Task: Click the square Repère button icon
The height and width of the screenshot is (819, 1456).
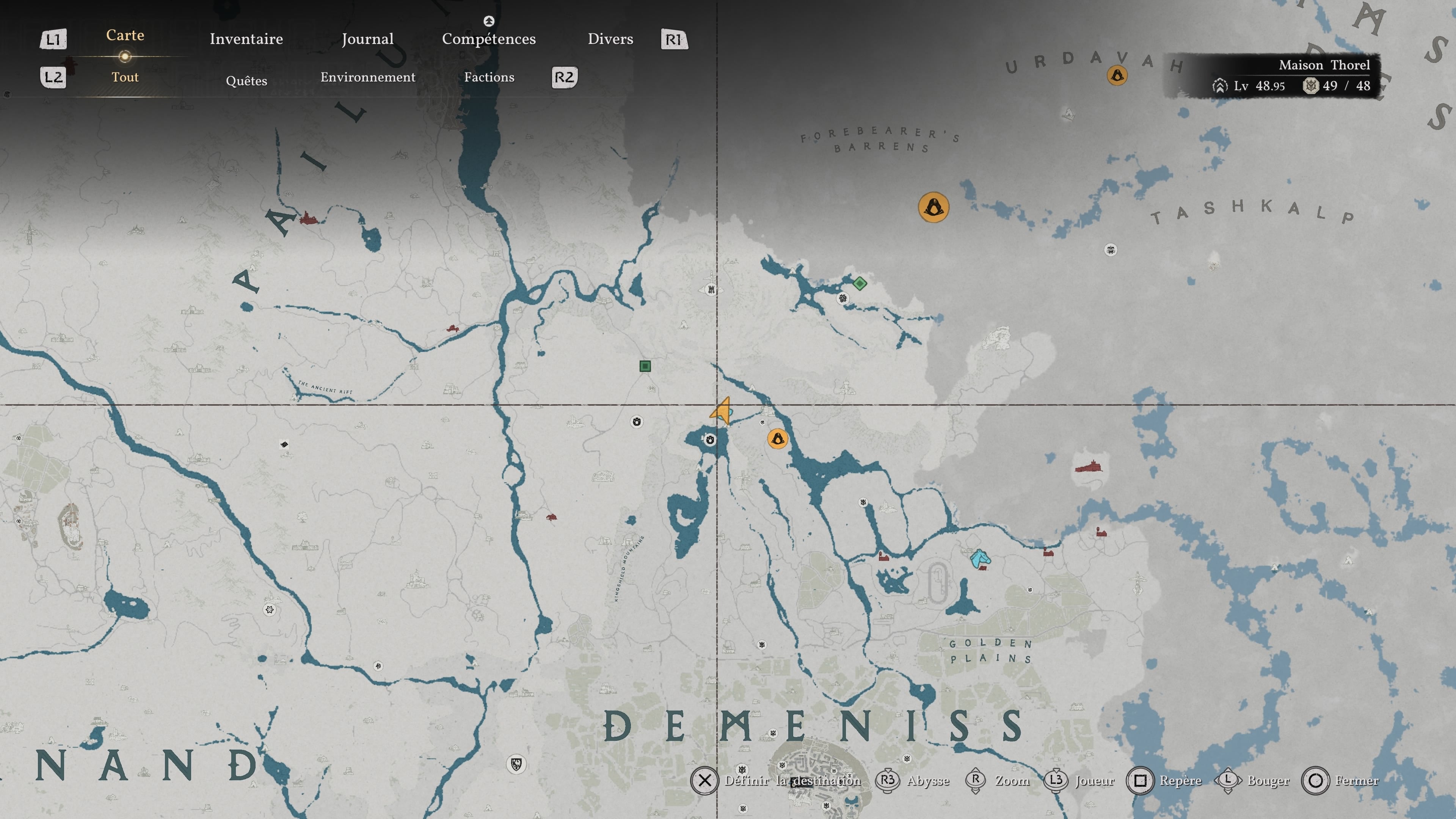Action: (1140, 781)
